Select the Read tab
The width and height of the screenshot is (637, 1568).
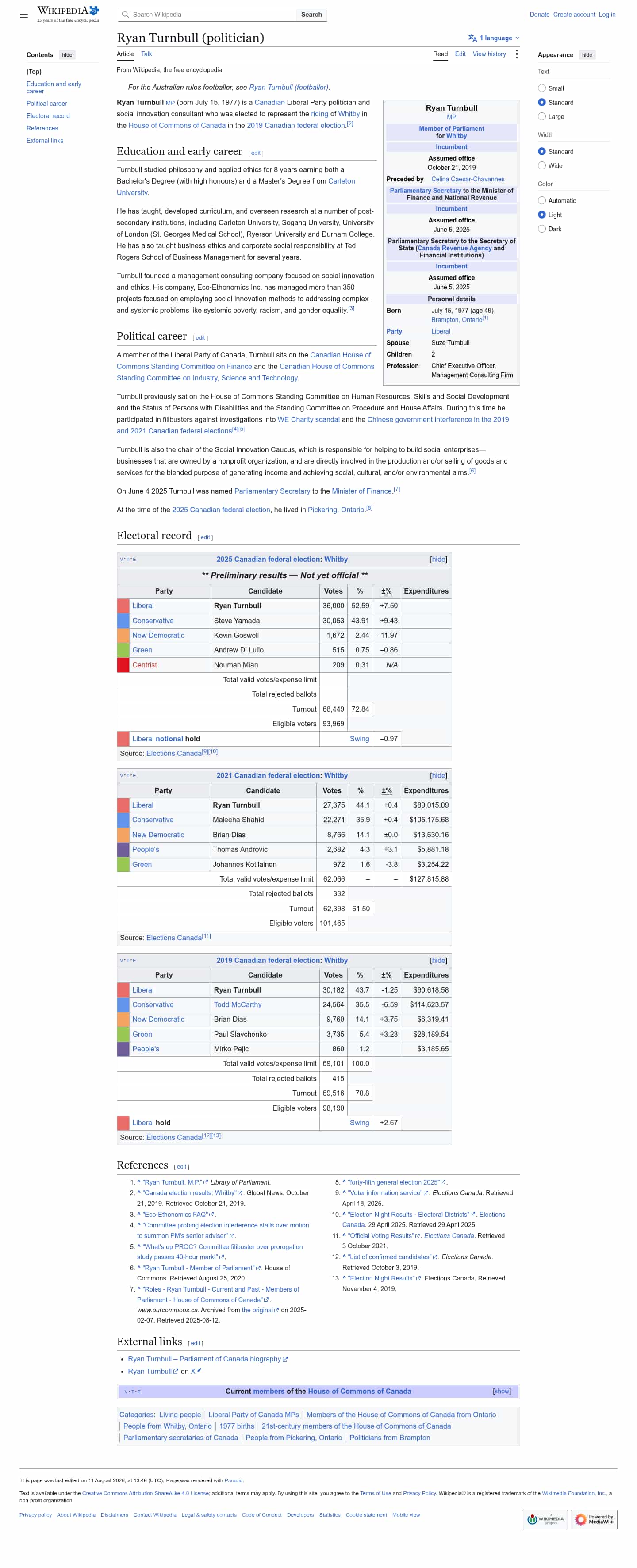point(440,54)
